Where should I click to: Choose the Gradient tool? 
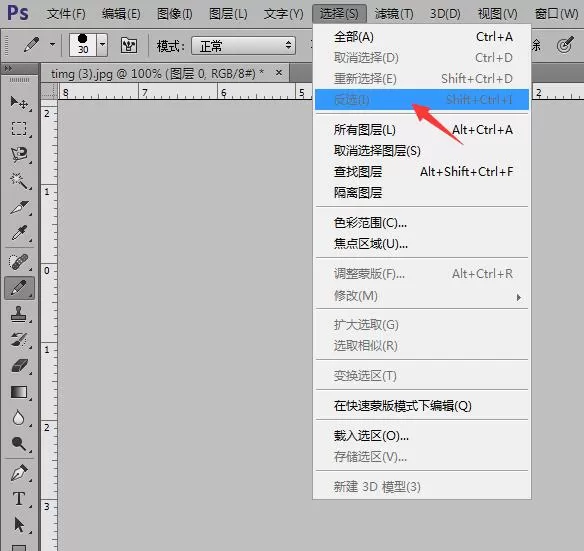pyautogui.click(x=19, y=392)
